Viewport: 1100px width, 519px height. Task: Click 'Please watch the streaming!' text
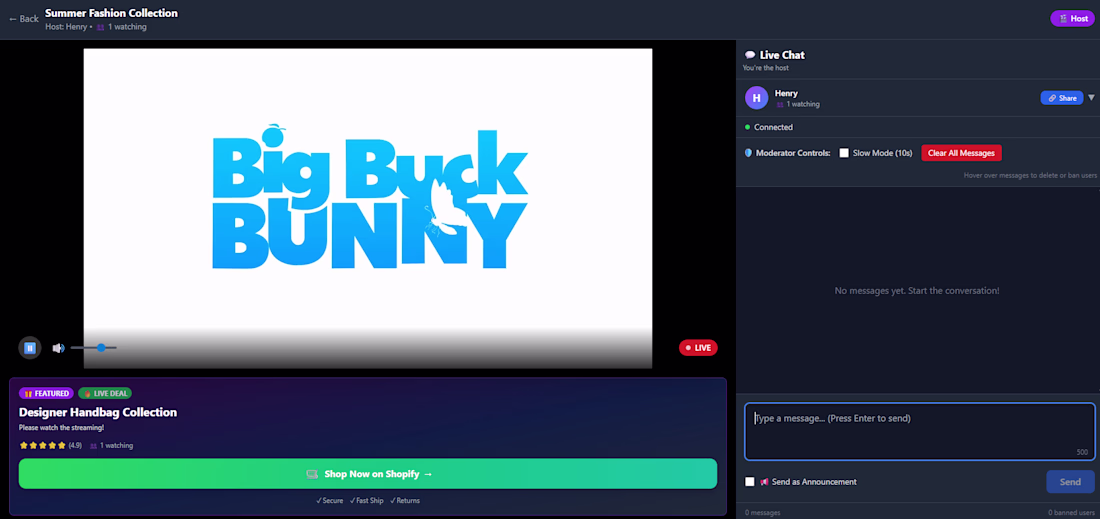click(61, 428)
